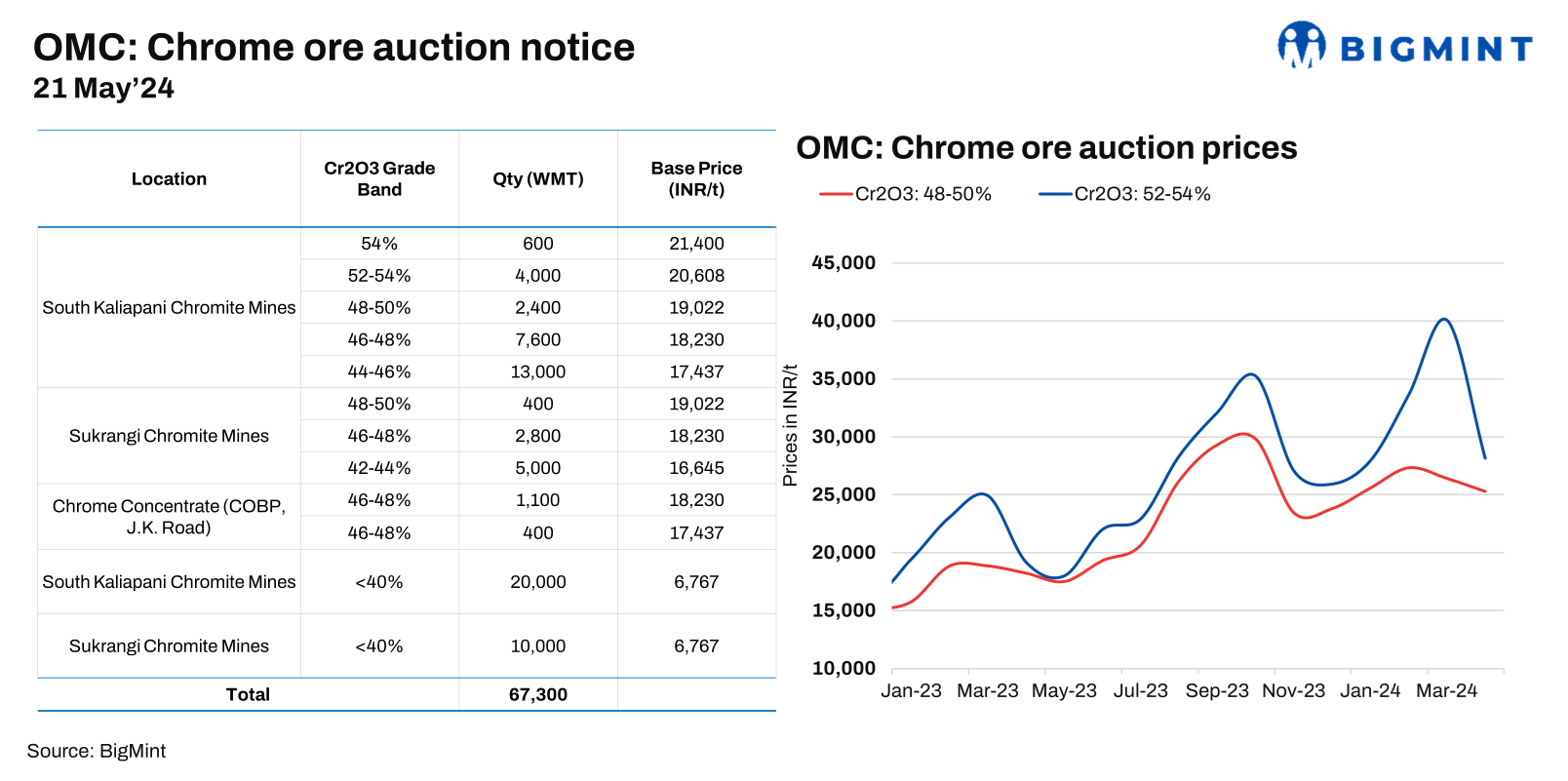Select the Sukrangi Chromite Mines <40% grade cell
This screenshot has width=1568, height=781.
[379, 646]
